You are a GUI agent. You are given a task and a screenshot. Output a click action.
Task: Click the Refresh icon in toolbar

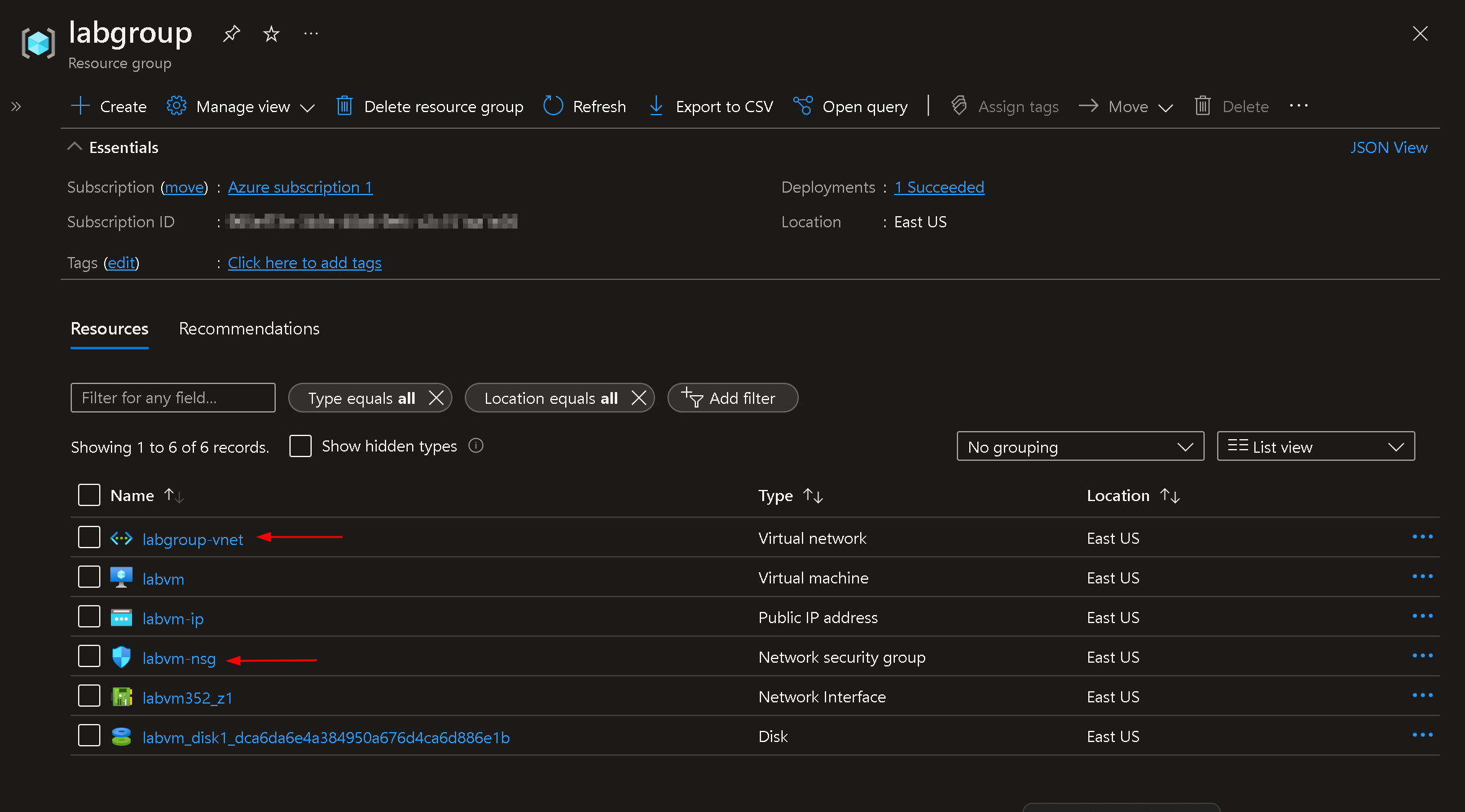tap(553, 106)
